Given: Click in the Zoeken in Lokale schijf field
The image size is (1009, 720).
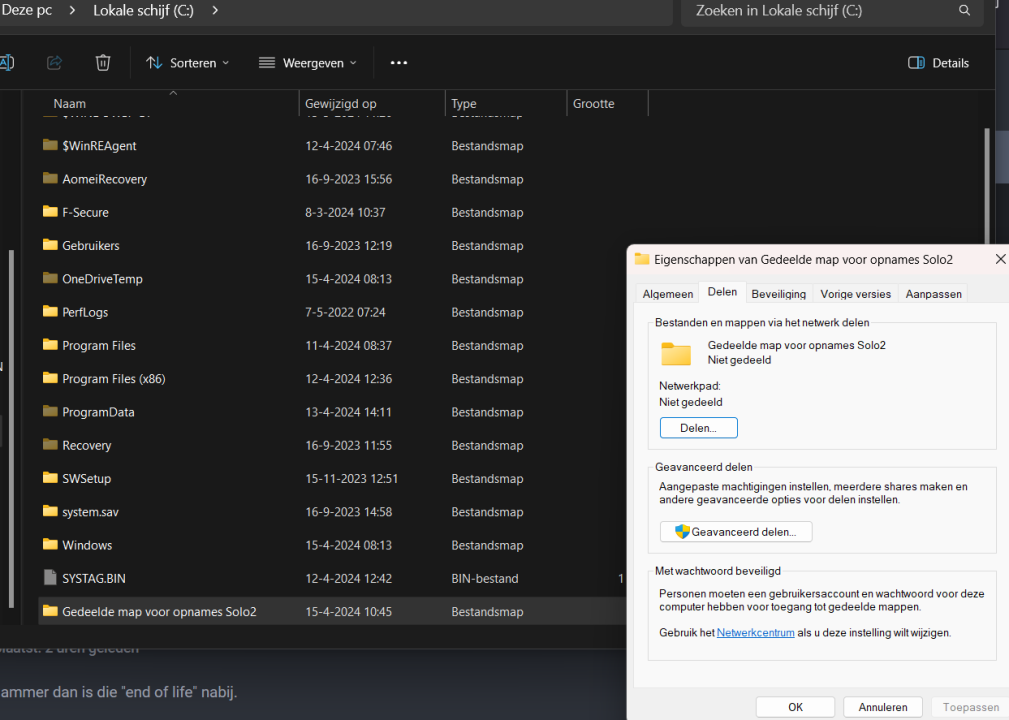Looking at the screenshot, I should pos(815,11).
